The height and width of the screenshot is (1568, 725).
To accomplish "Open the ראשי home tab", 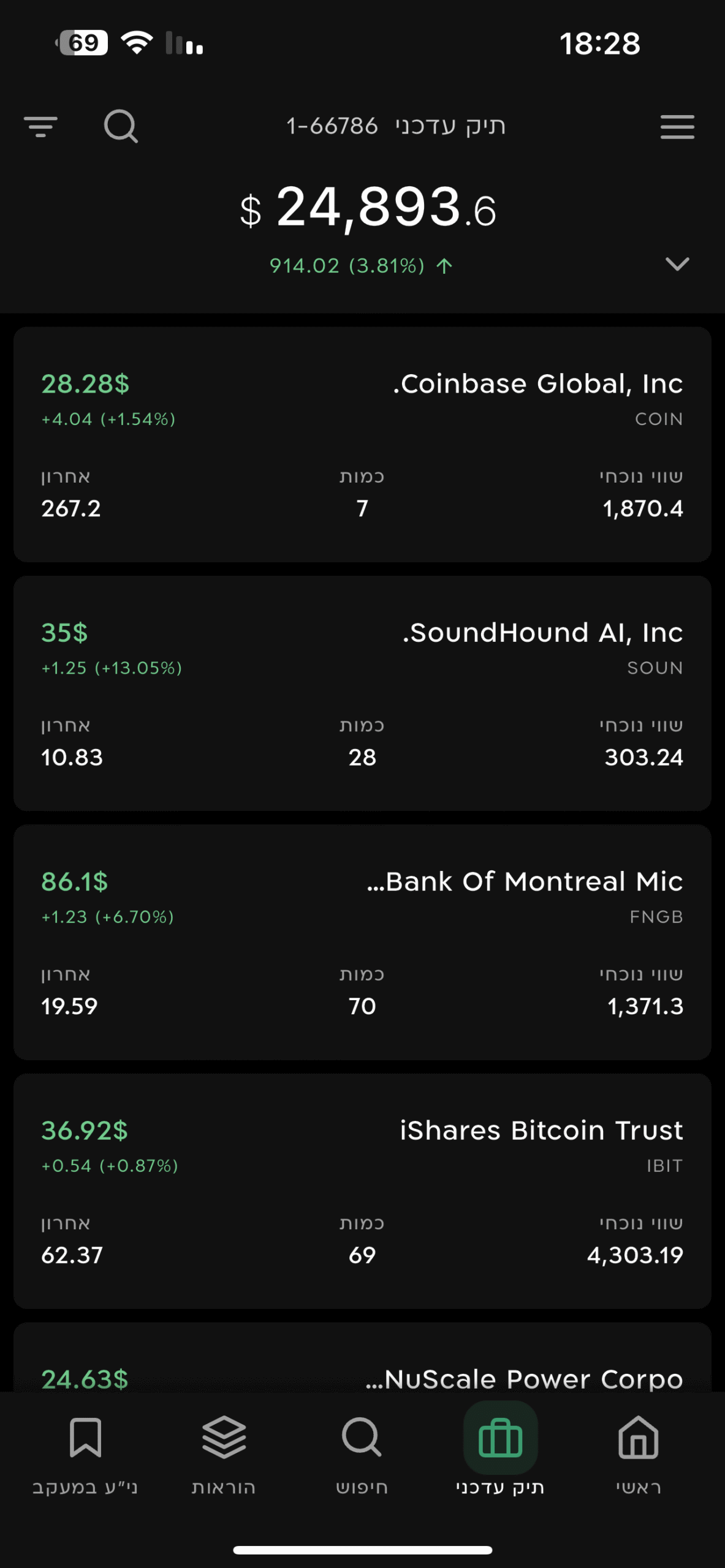I will pyautogui.click(x=638, y=1455).
